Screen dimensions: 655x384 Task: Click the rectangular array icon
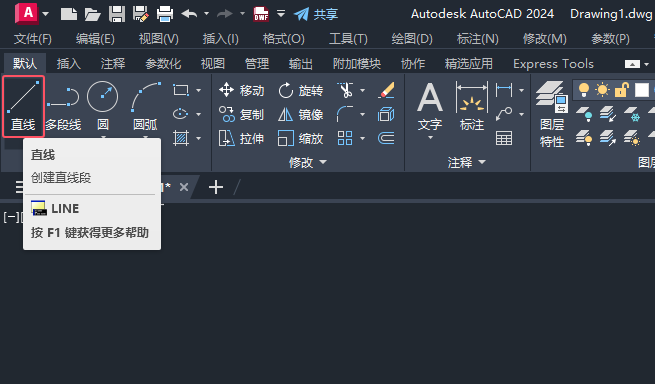pyautogui.click(x=345, y=138)
